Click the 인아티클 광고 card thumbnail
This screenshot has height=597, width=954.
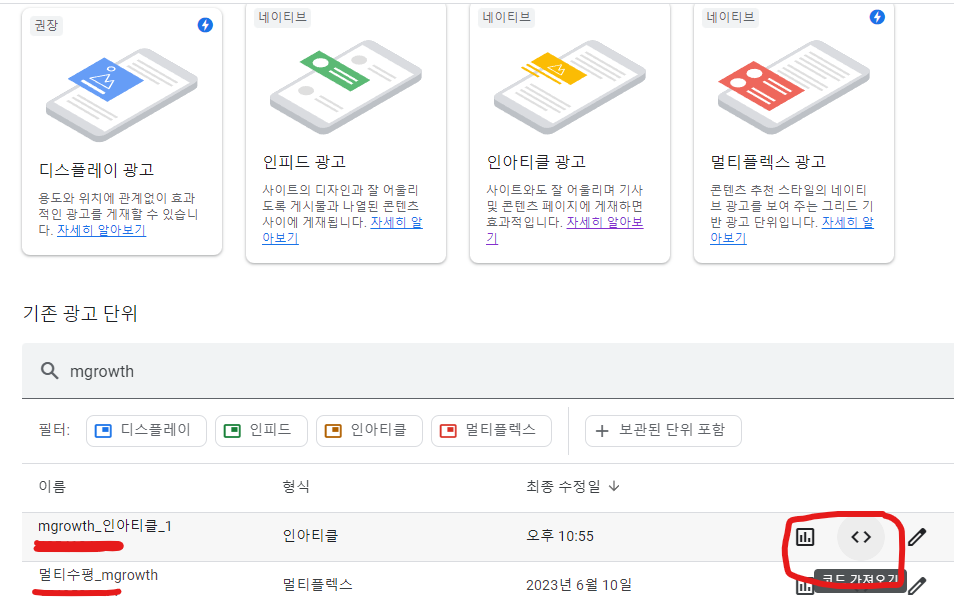[x=569, y=88]
